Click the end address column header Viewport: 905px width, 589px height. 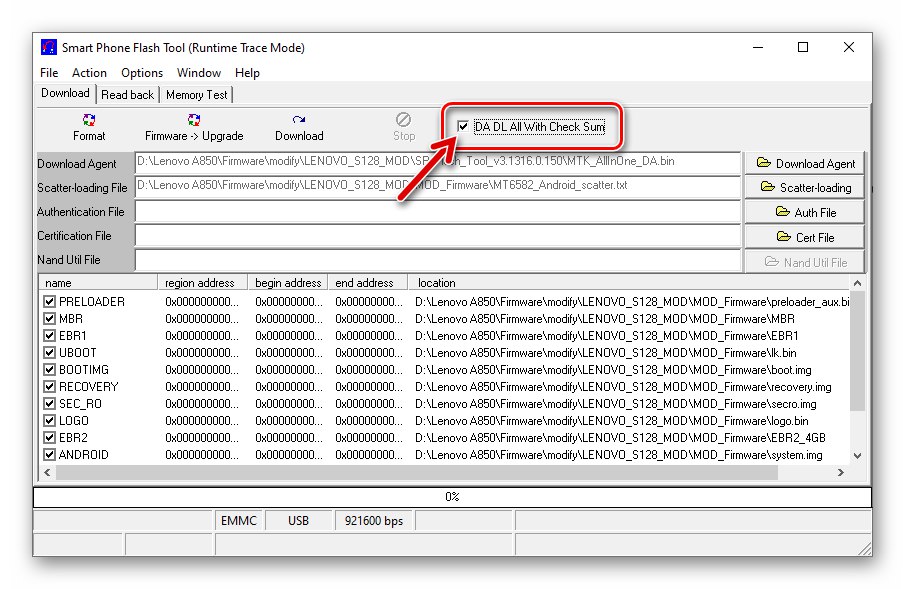coord(368,283)
